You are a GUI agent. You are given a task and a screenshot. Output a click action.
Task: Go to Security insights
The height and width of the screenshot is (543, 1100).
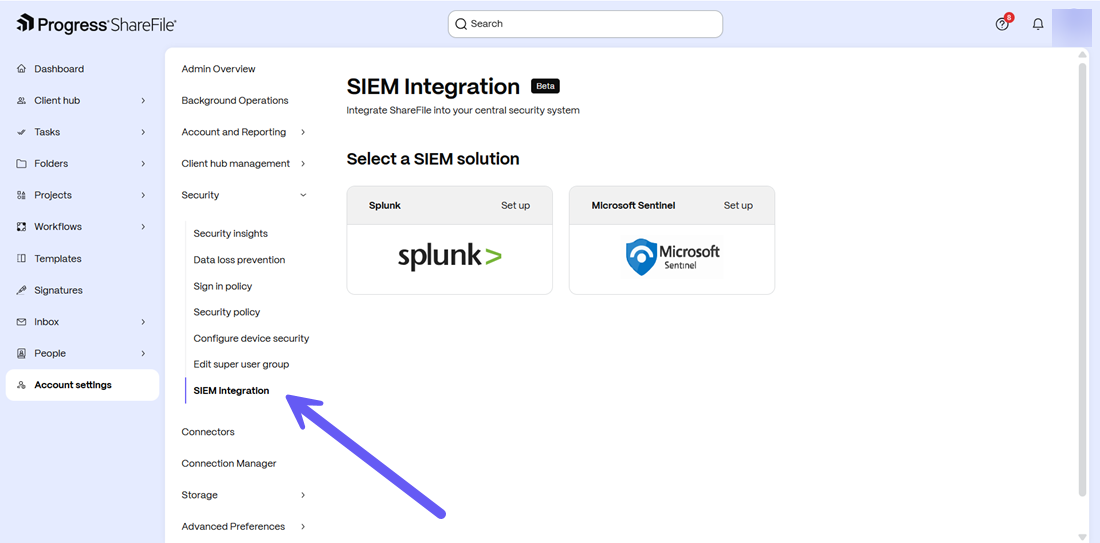point(231,234)
